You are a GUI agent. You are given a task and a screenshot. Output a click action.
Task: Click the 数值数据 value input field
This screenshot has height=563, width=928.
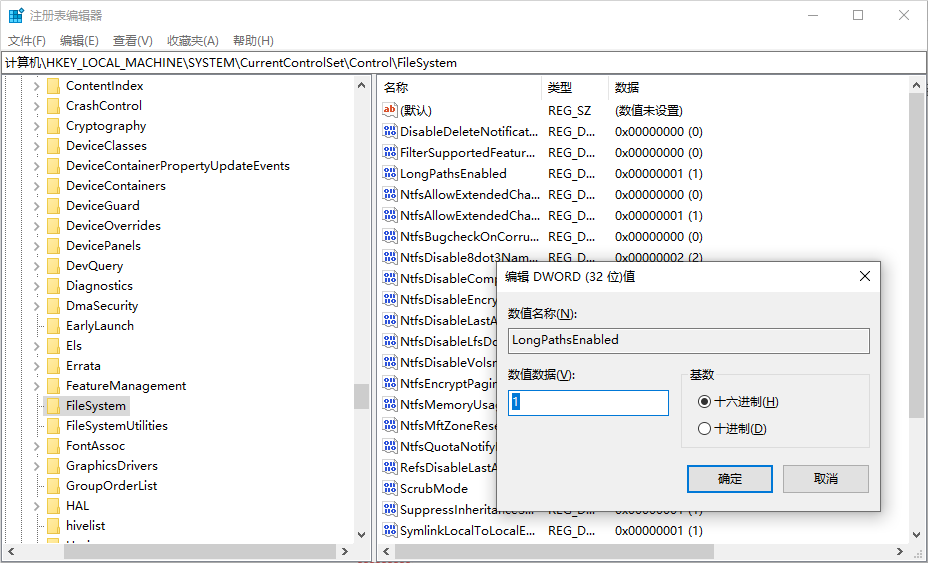pyautogui.click(x=588, y=403)
